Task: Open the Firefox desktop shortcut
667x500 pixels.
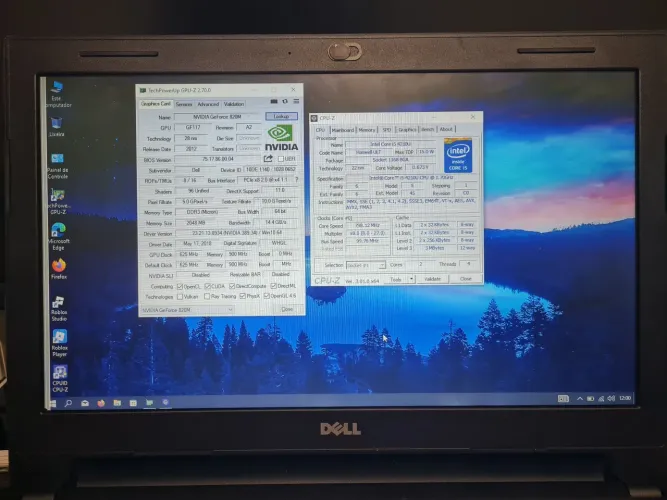Action: pos(59,269)
